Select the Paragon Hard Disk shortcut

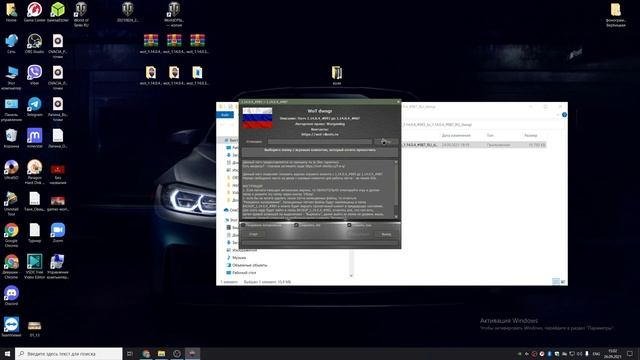pos(34,172)
